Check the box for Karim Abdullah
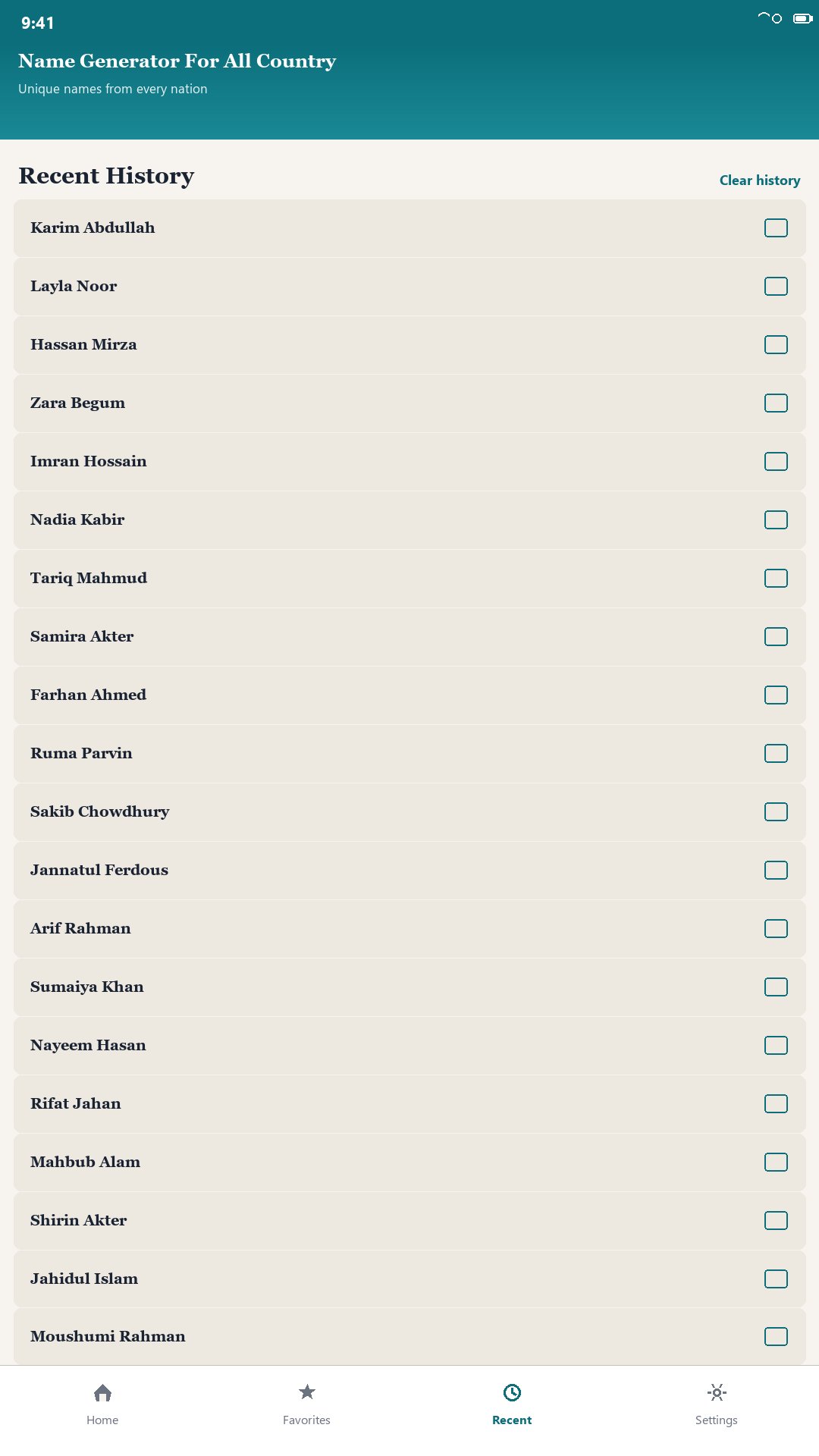Image resolution: width=819 pixels, height=1456 pixels. tap(776, 227)
